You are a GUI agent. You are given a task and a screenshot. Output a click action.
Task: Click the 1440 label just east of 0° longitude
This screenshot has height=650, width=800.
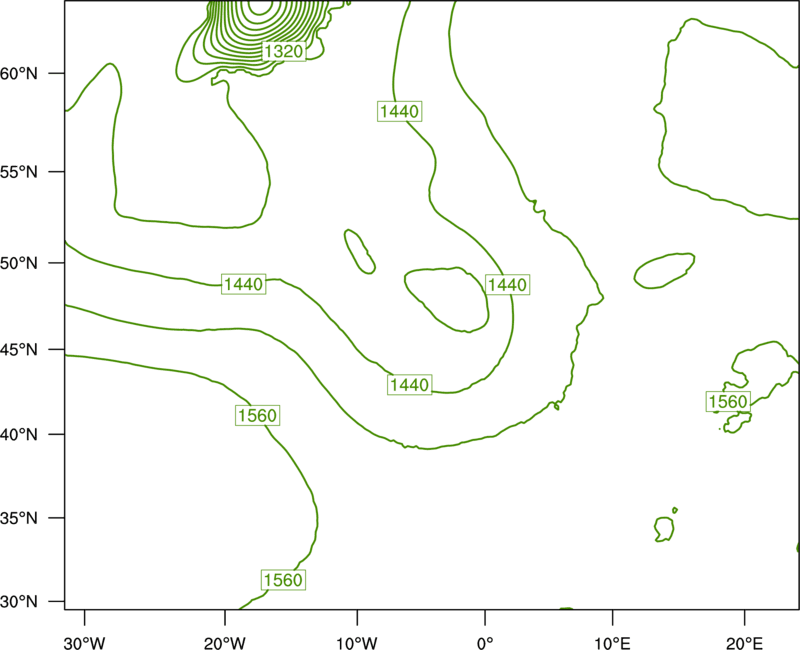[507, 285]
